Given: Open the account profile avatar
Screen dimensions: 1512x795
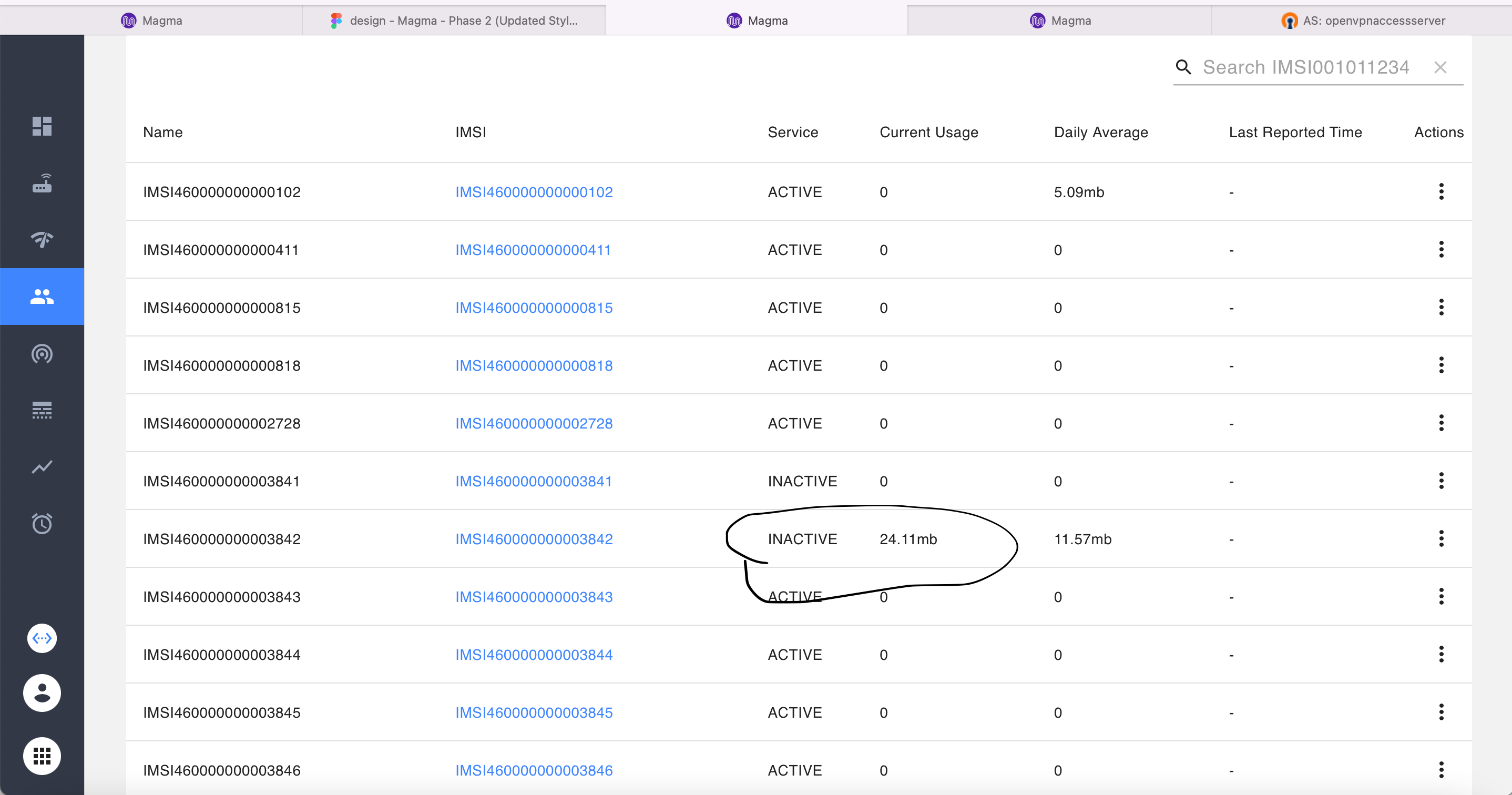Looking at the screenshot, I should (42, 693).
